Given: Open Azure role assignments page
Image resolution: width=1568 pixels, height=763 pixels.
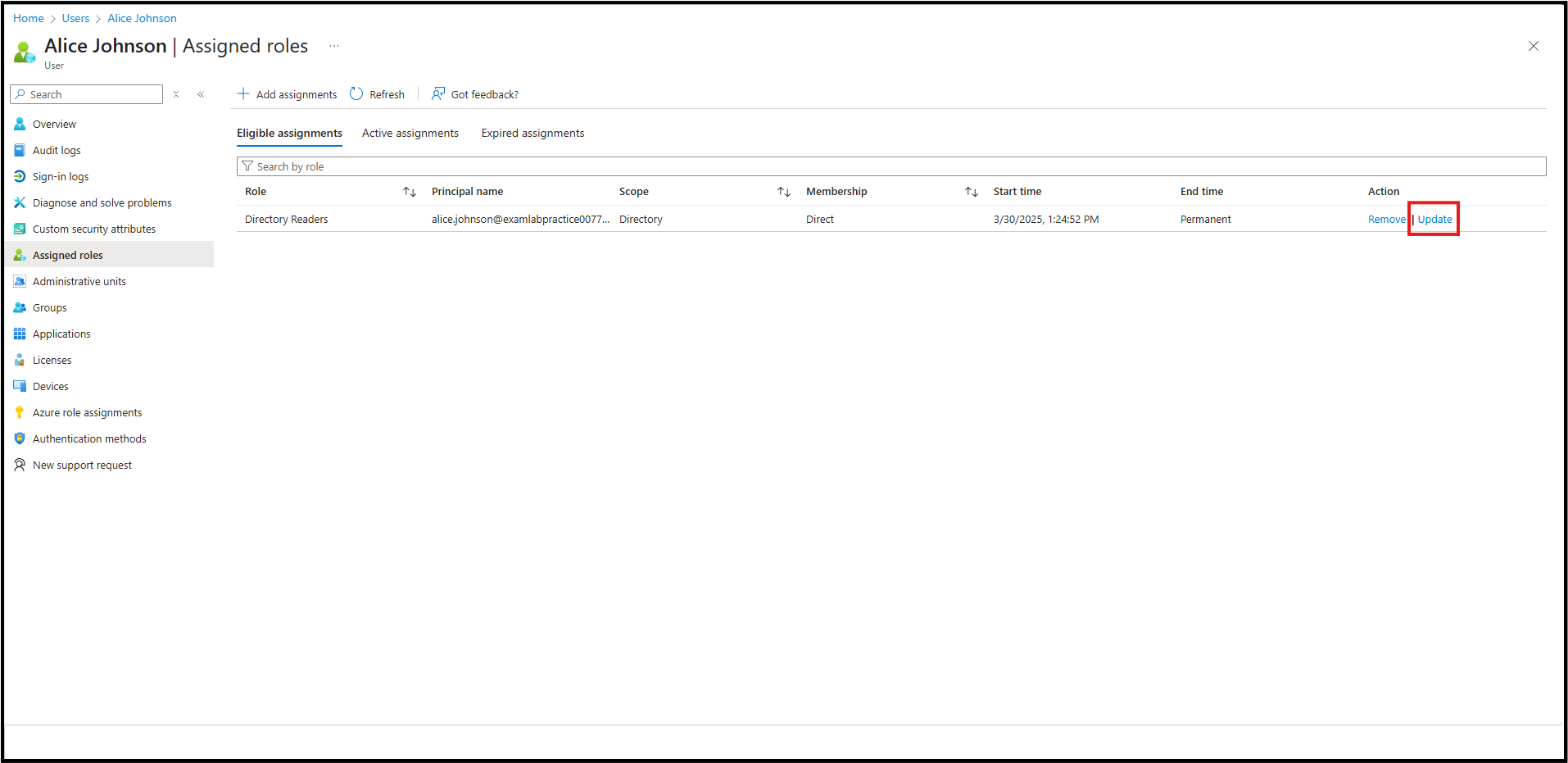Looking at the screenshot, I should [88, 413].
